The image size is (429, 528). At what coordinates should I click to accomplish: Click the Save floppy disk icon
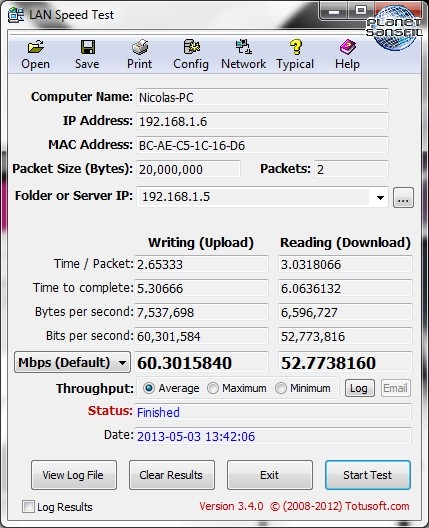click(88, 47)
